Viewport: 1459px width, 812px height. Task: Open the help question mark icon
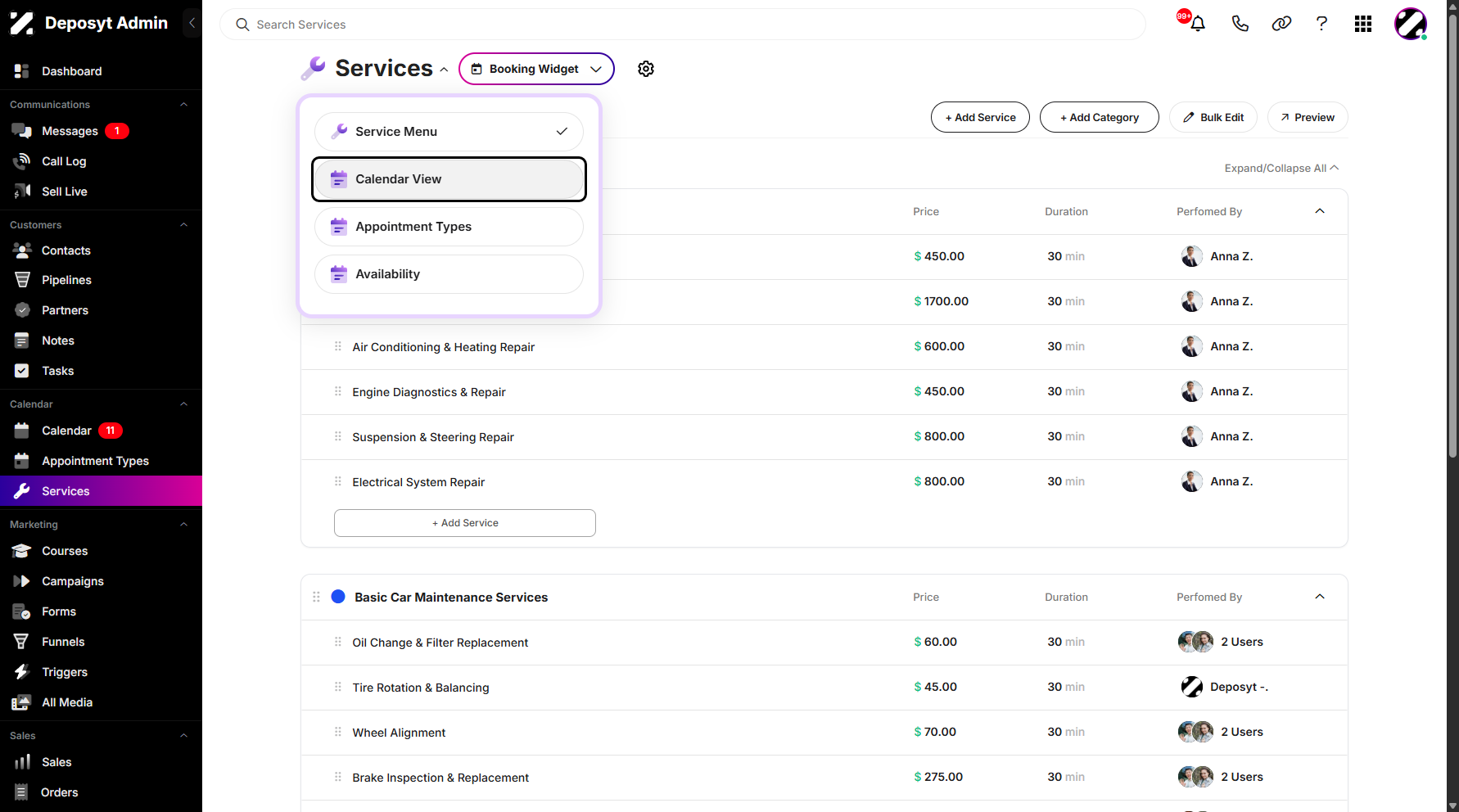(x=1321, y=24)
